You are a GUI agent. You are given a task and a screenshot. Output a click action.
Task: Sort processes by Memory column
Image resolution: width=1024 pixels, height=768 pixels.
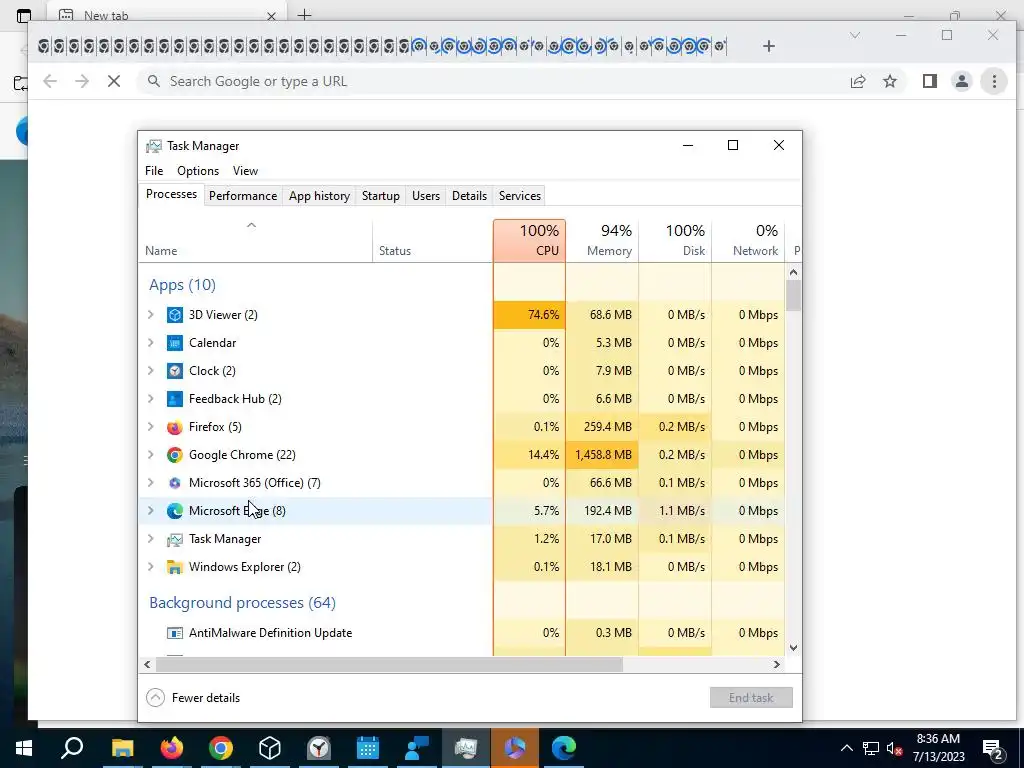pos(602,241)
